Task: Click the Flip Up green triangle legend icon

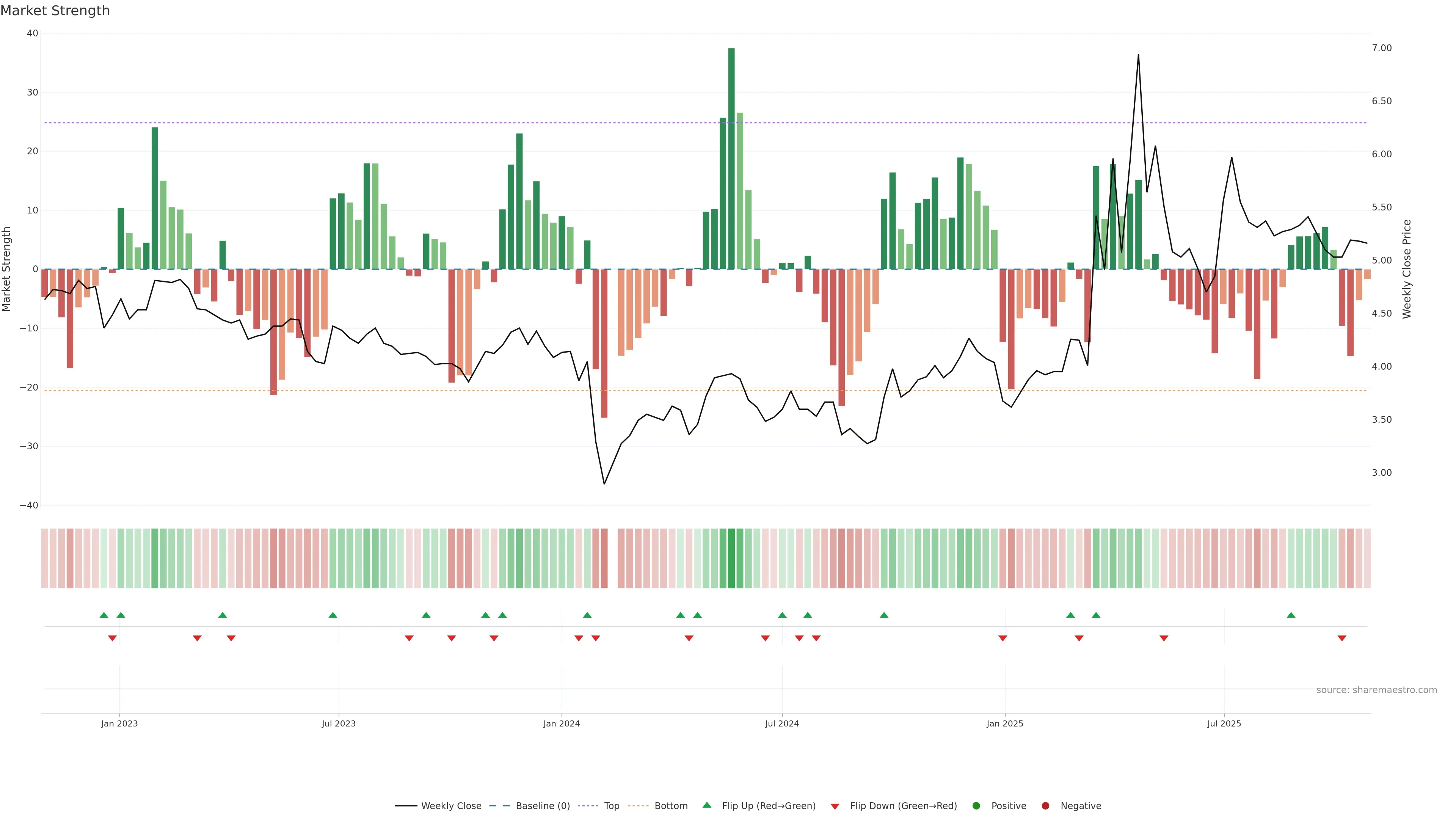Action: click(706, 805)
